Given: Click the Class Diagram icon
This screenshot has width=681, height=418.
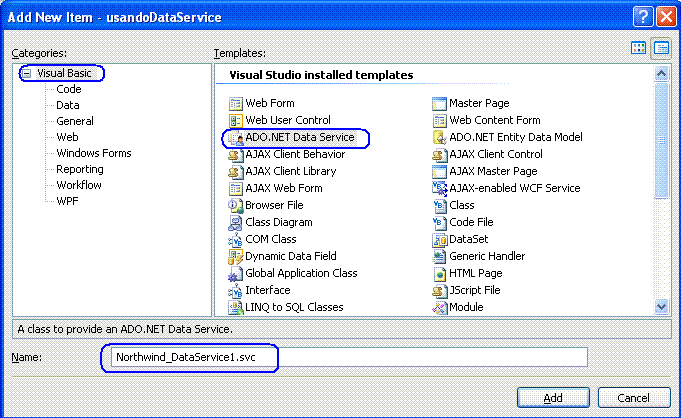Looking at the screenshot, I should tap(235, 222).
